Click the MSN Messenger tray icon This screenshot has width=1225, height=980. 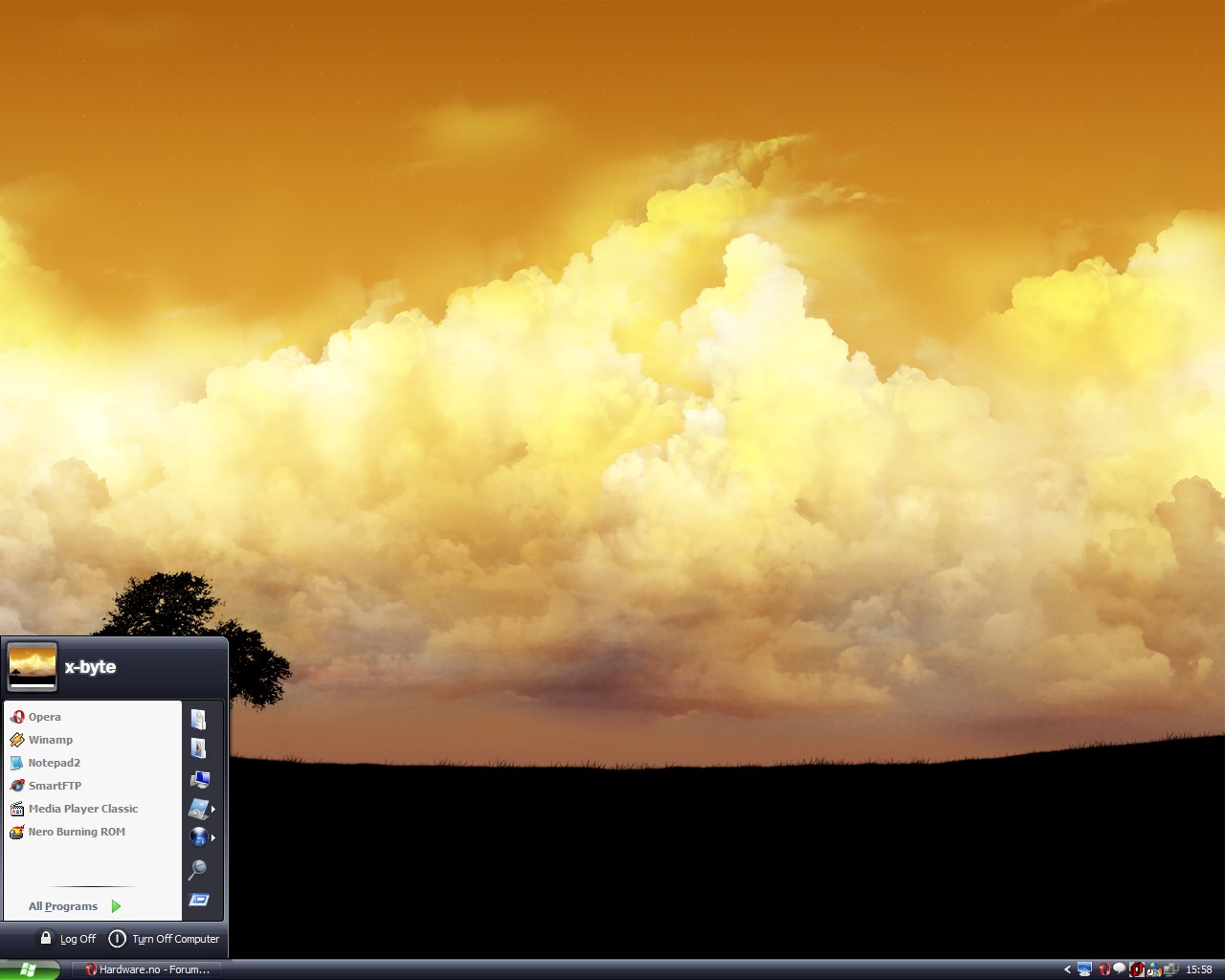click(1154, 969)
